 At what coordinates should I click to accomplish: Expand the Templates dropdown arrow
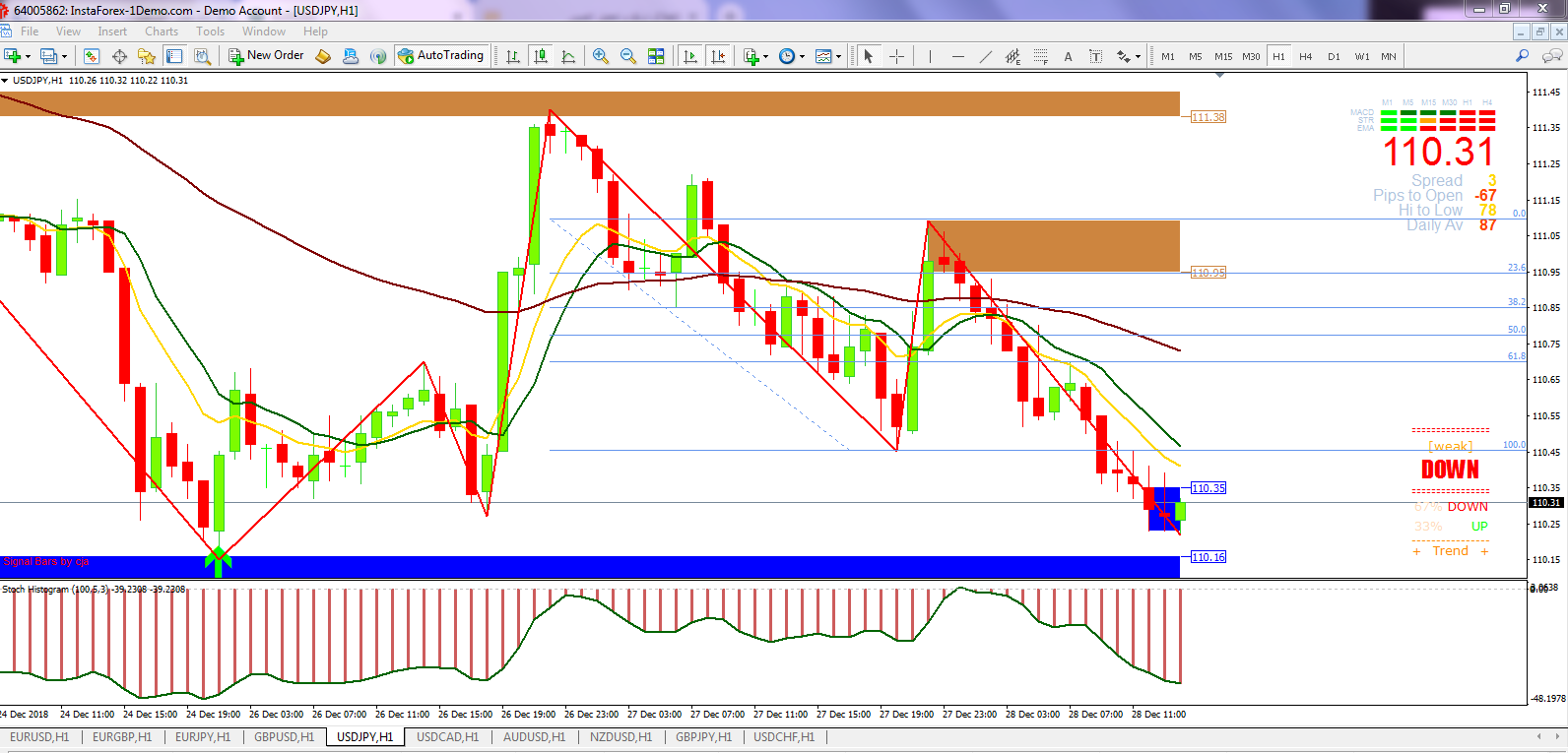click(x=838, y=56)
